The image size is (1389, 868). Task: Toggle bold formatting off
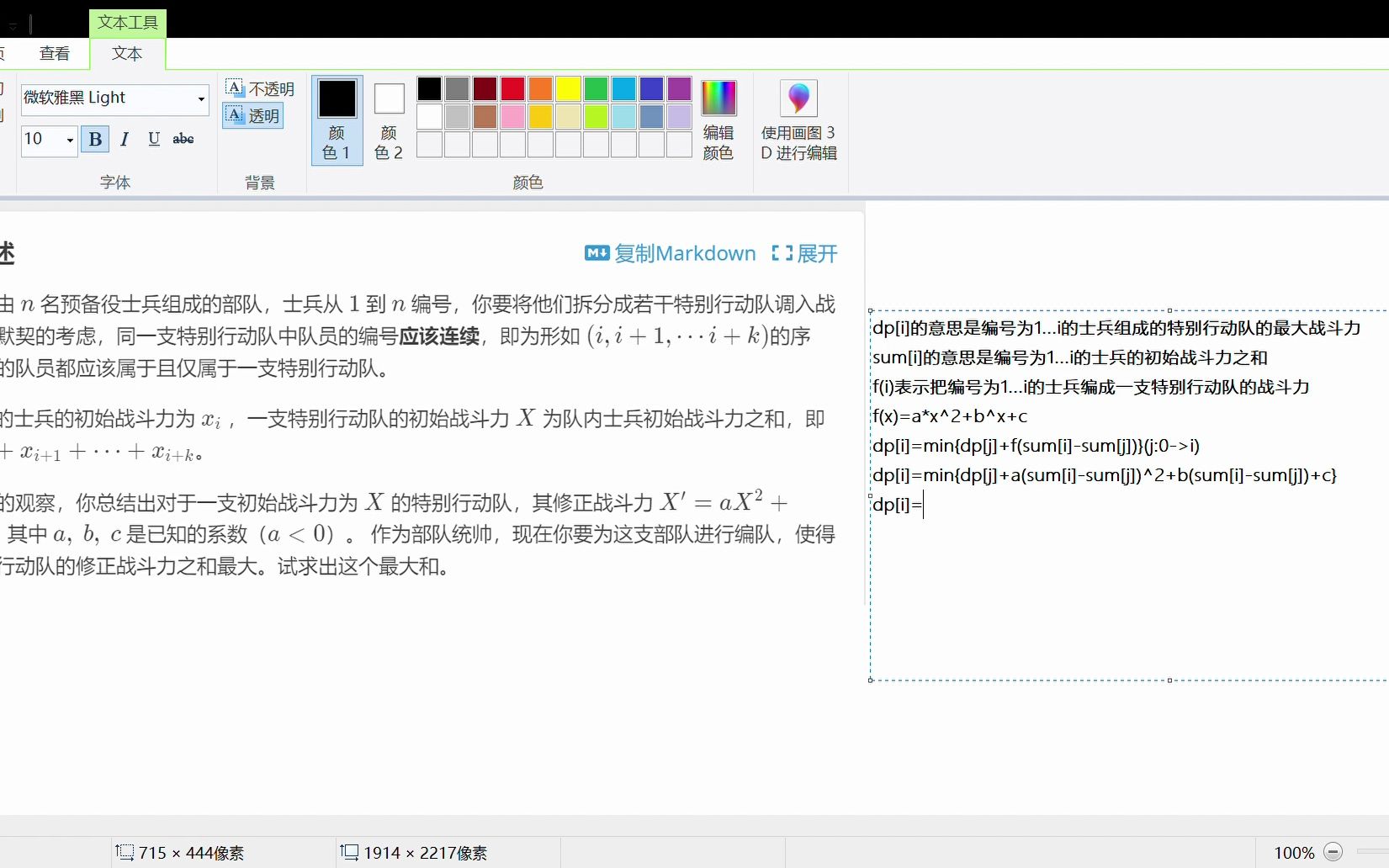click(94, 140)
